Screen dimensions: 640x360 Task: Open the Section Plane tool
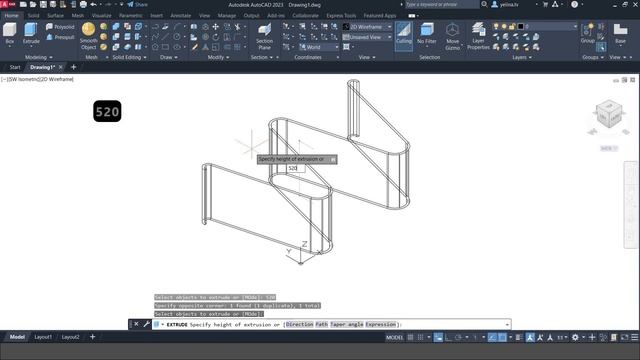tap(264, 36)
